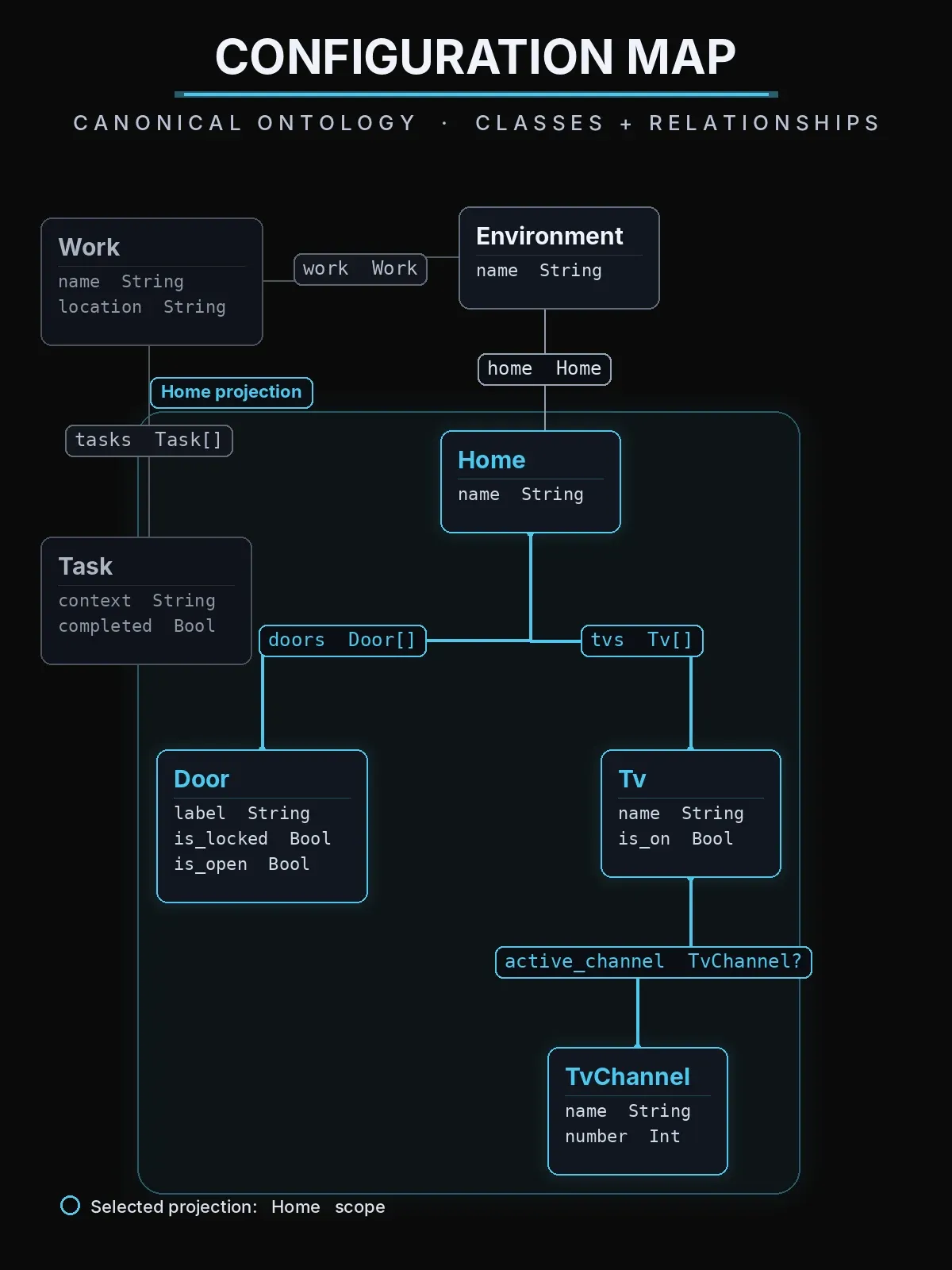Image resolution: width=952 pixels, height=1270 pixels.
Task: Click 'is_locked Bool' attribute in Door
Action: [252, 839]
